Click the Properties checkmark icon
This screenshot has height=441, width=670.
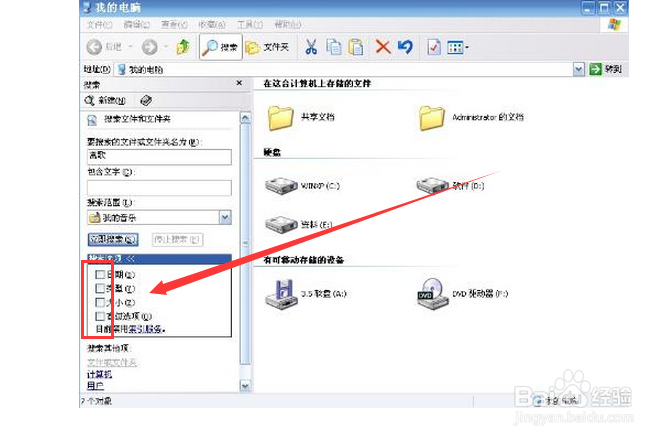434,47
